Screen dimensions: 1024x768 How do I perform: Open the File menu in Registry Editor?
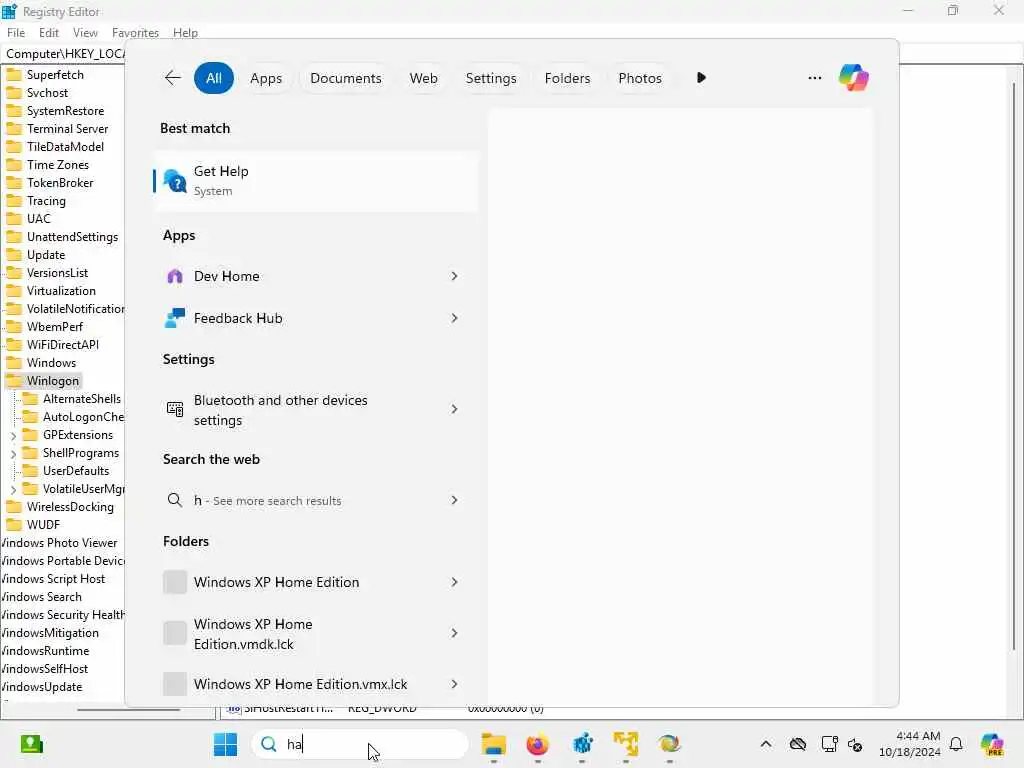click(16, 33)
